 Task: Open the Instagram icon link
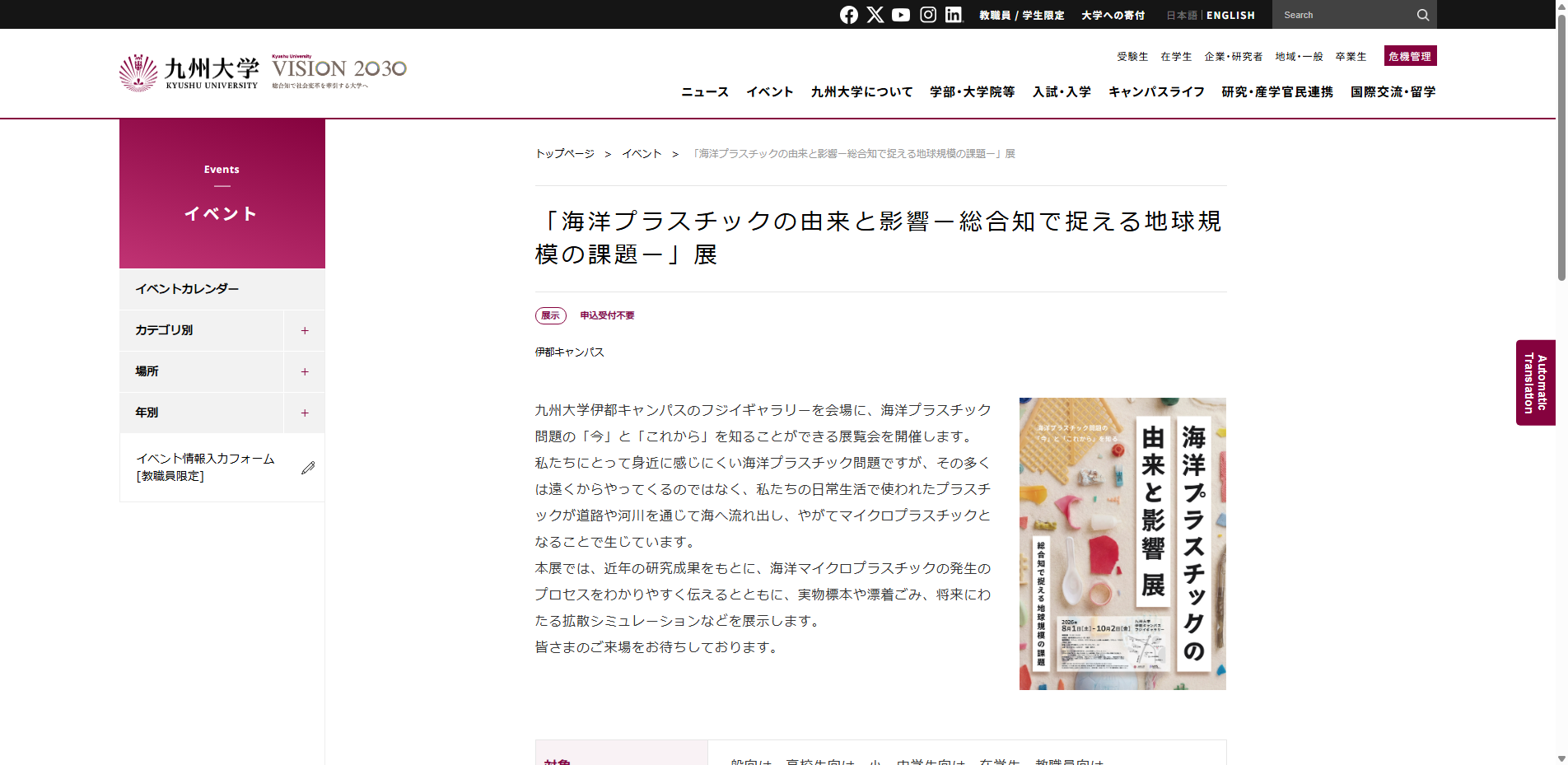(928, 15)
